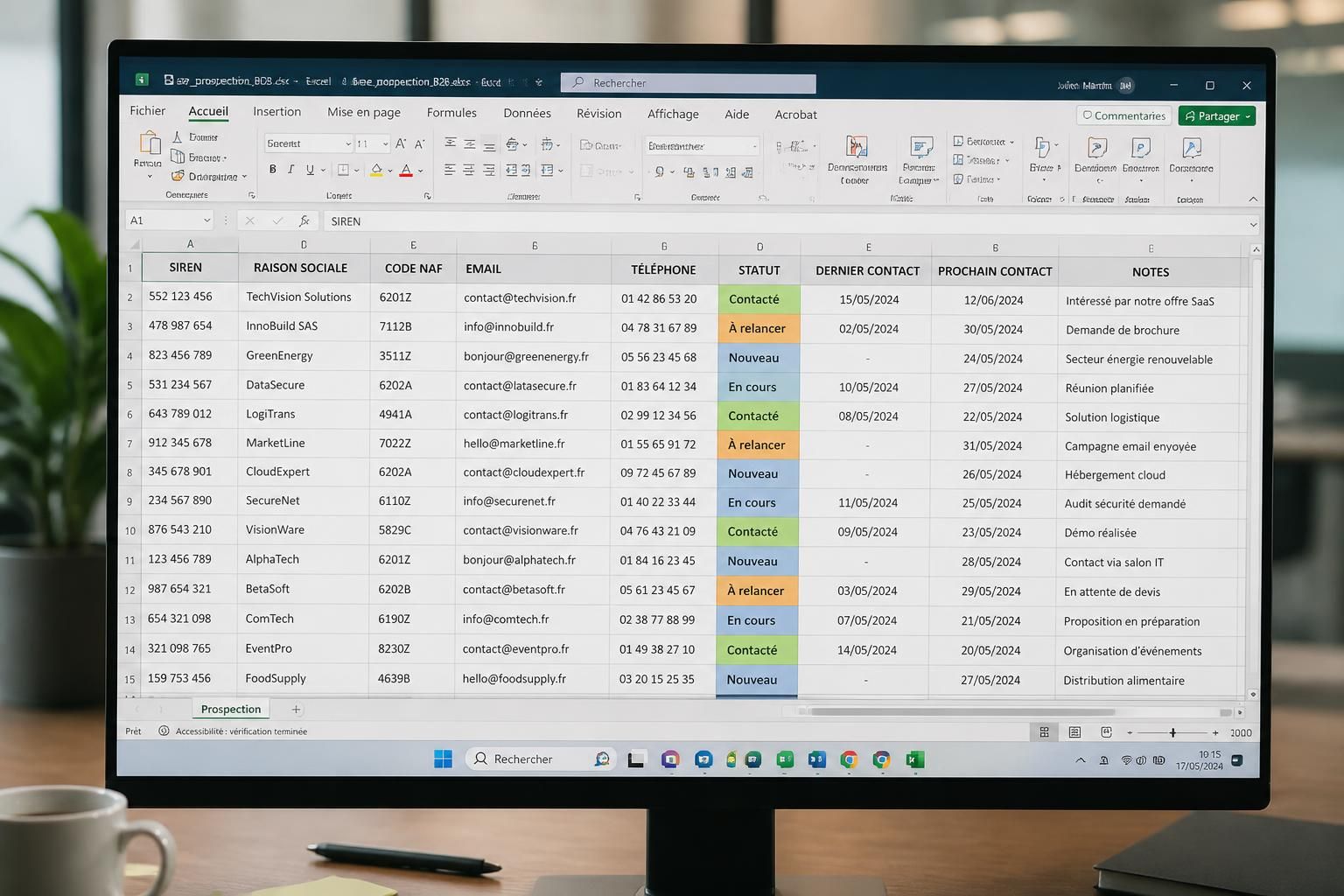Click the format as table icon
Viewport: 1344px width, 896px height.
[920, 146]
